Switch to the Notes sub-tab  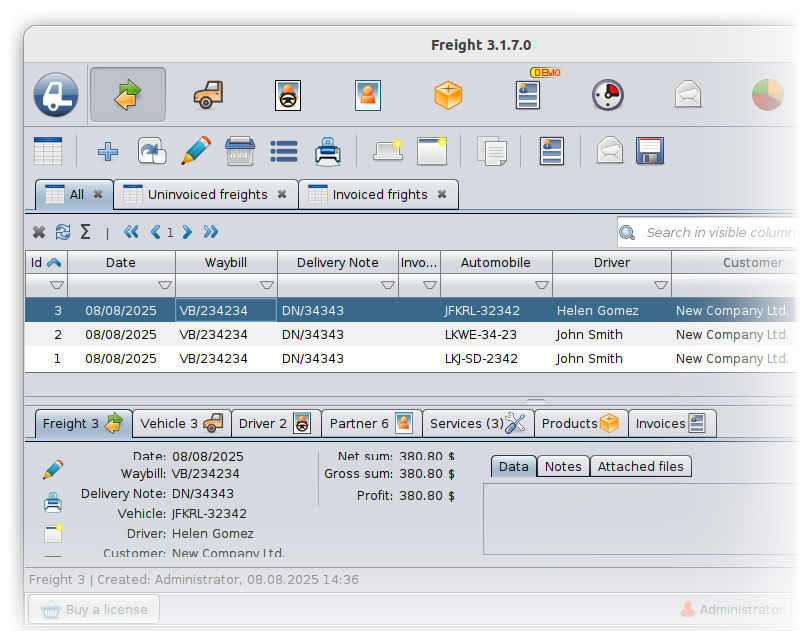pos(563,467)
